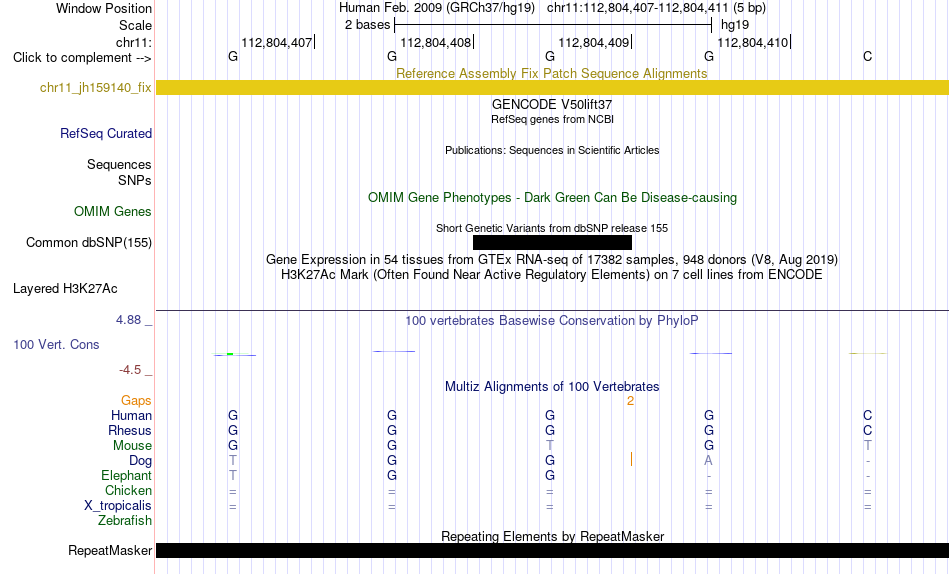The width and height of the screenshot is (950, 574).
Task: Click the orange Gaps row label
Action: (136, 401)
